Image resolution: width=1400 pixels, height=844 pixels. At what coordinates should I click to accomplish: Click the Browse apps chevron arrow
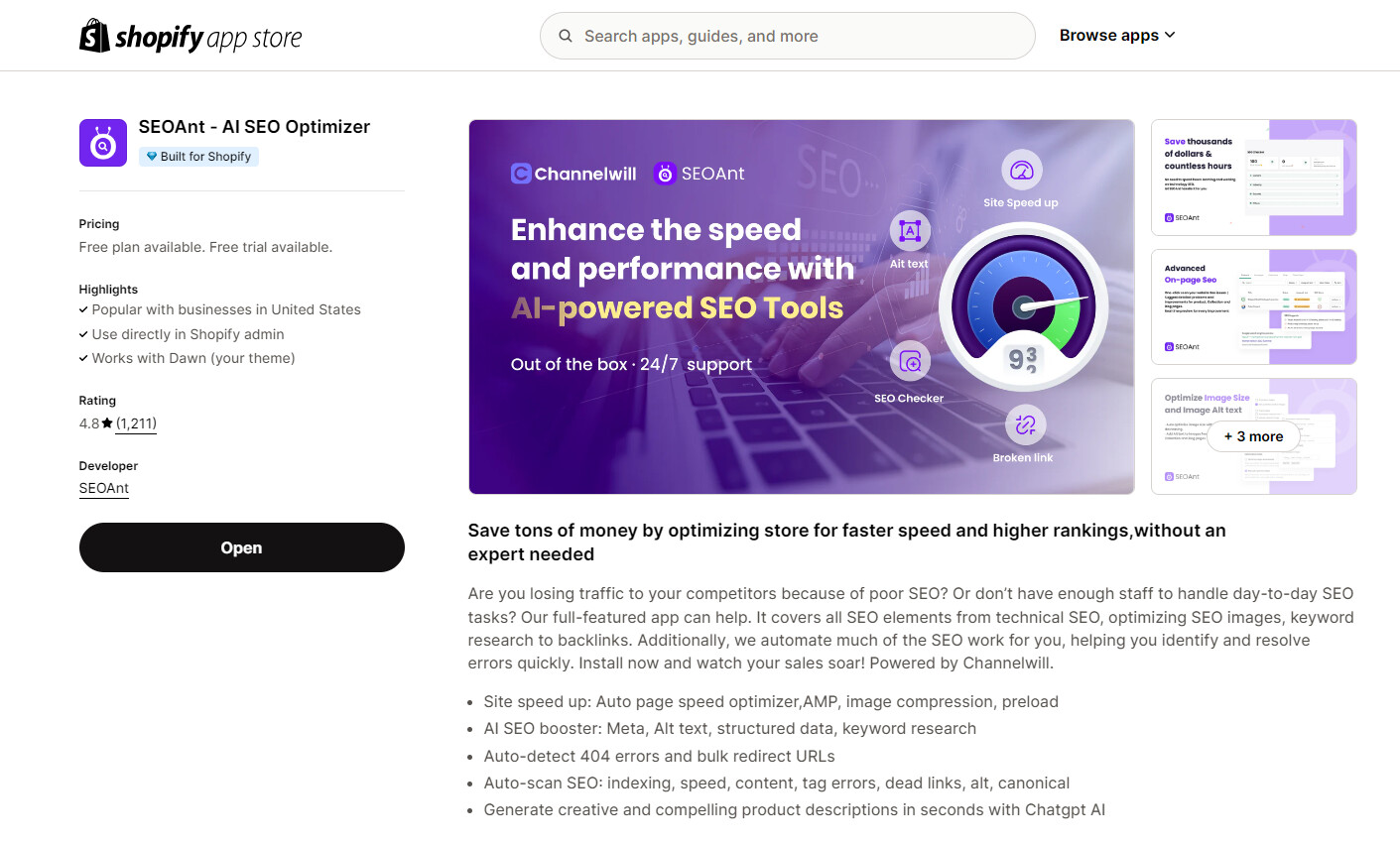pos(1170,35)
